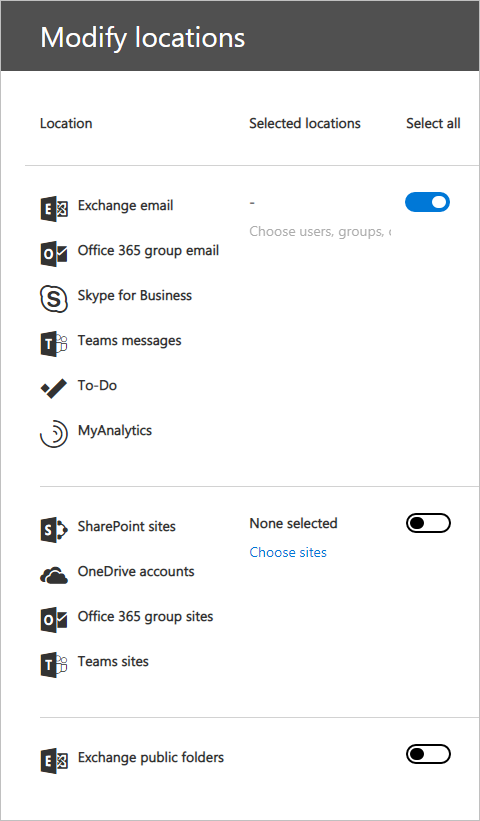This screenshot has height=821, width=480.
Task: Click the Office 365 group sites icon
Action: pyautogui.click(x=54, y=620)
